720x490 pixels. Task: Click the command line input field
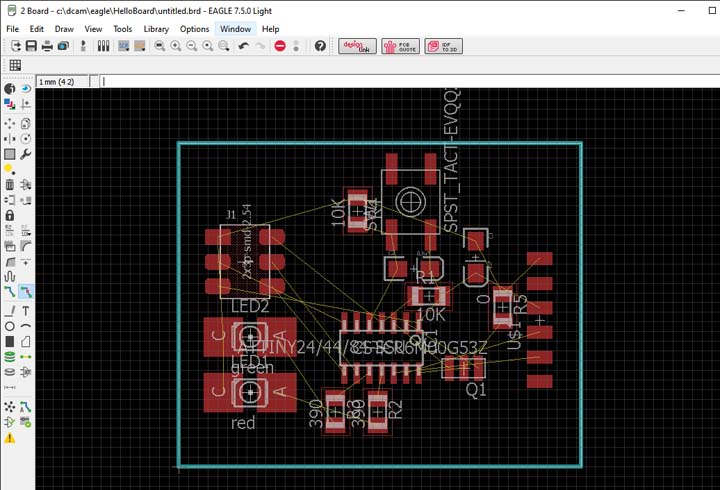click(x=409, y=82)
